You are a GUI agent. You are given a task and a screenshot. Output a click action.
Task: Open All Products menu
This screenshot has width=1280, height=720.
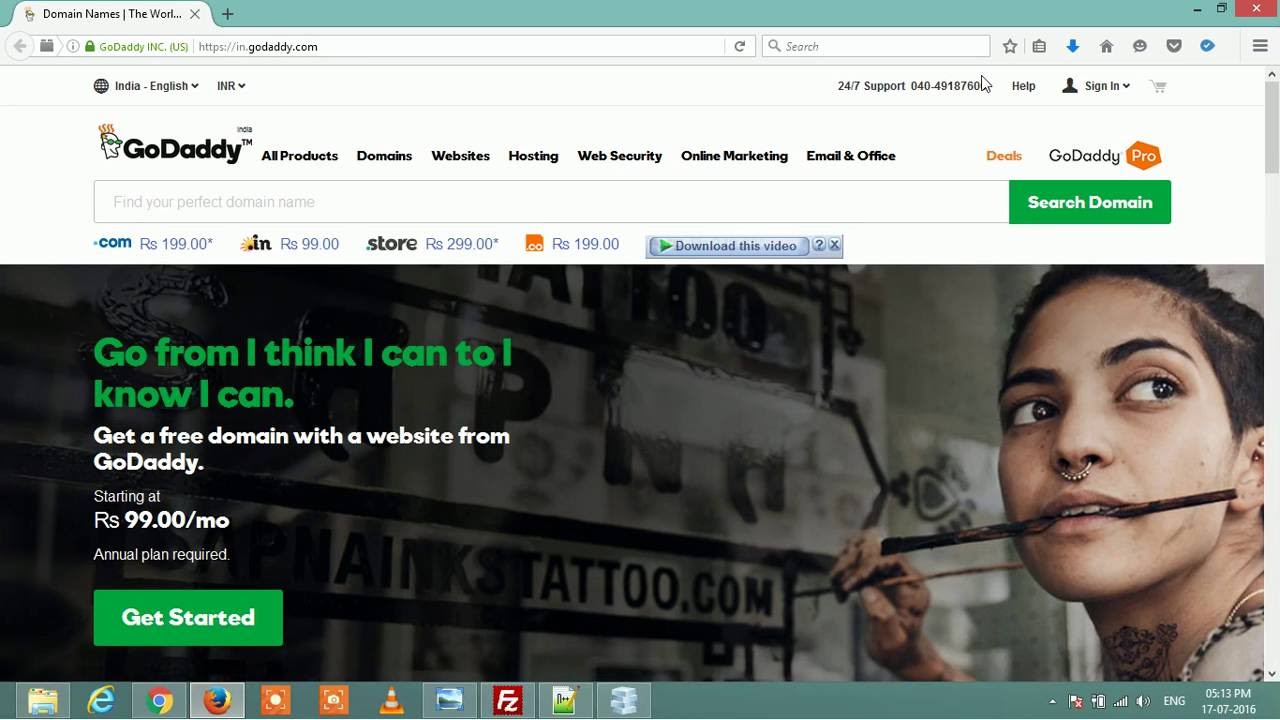300,156
